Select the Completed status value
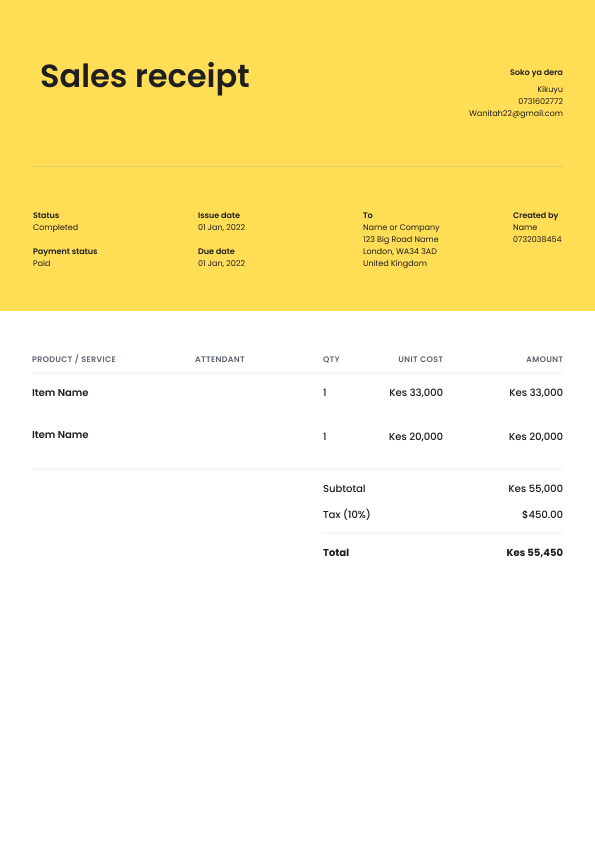 click(55, 227)
